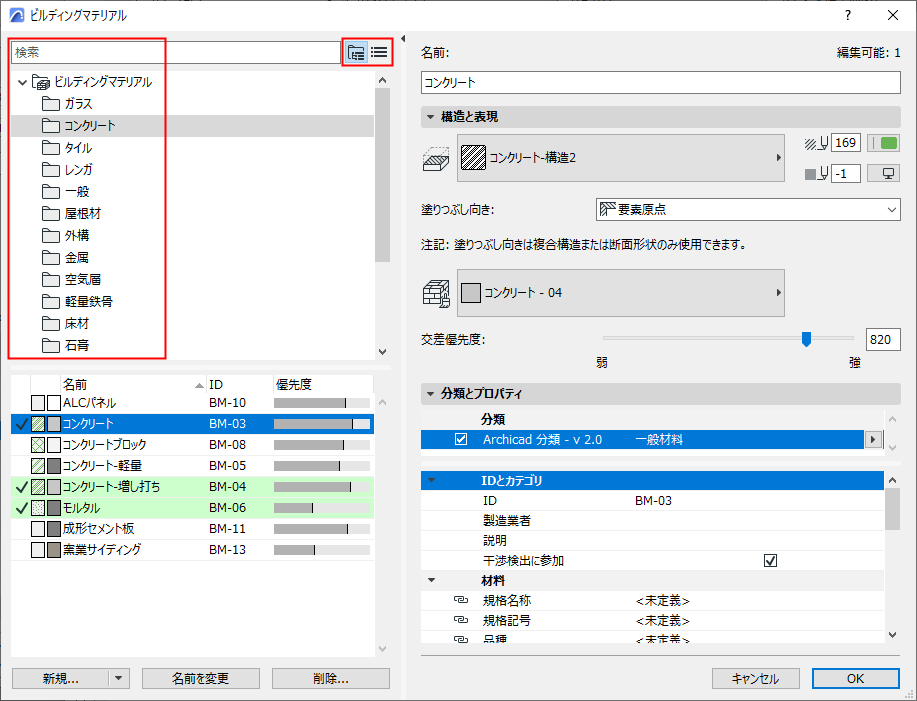
Task: Collapse the IDとカテゴリ group
Action: pyautogui.click(x=432, y=481)
